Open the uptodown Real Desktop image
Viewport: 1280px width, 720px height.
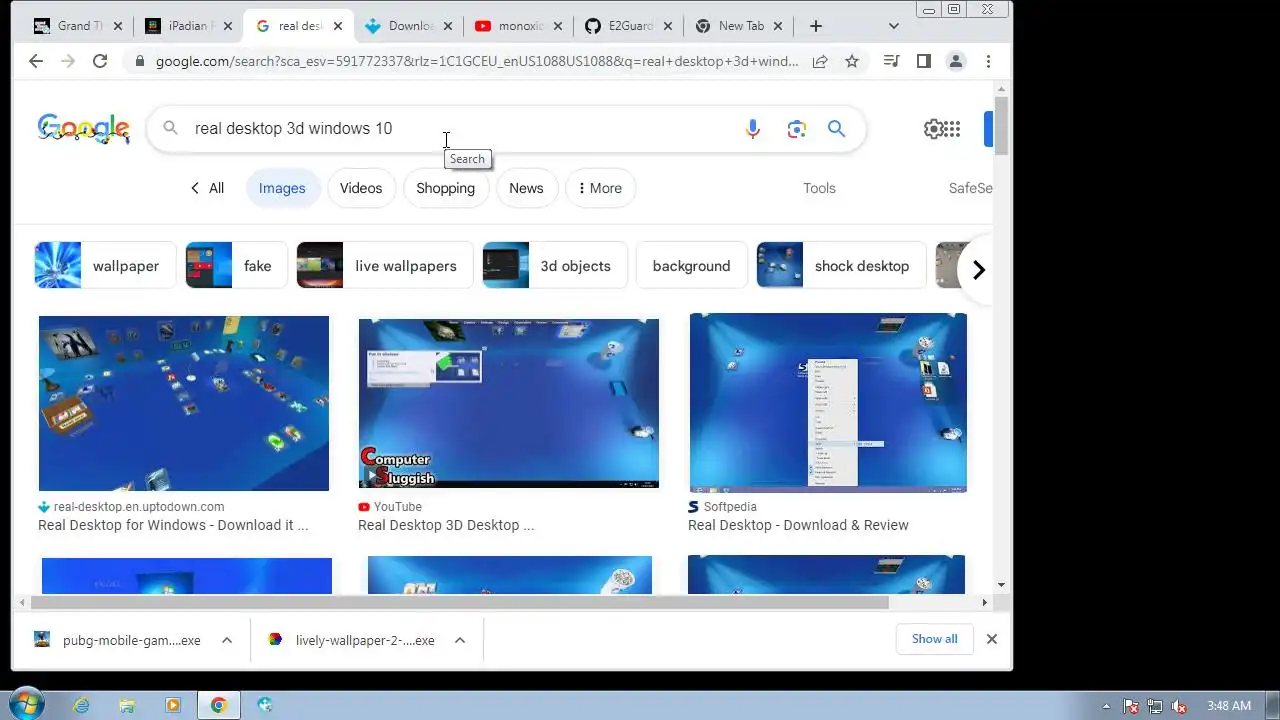tap(184, 403)
